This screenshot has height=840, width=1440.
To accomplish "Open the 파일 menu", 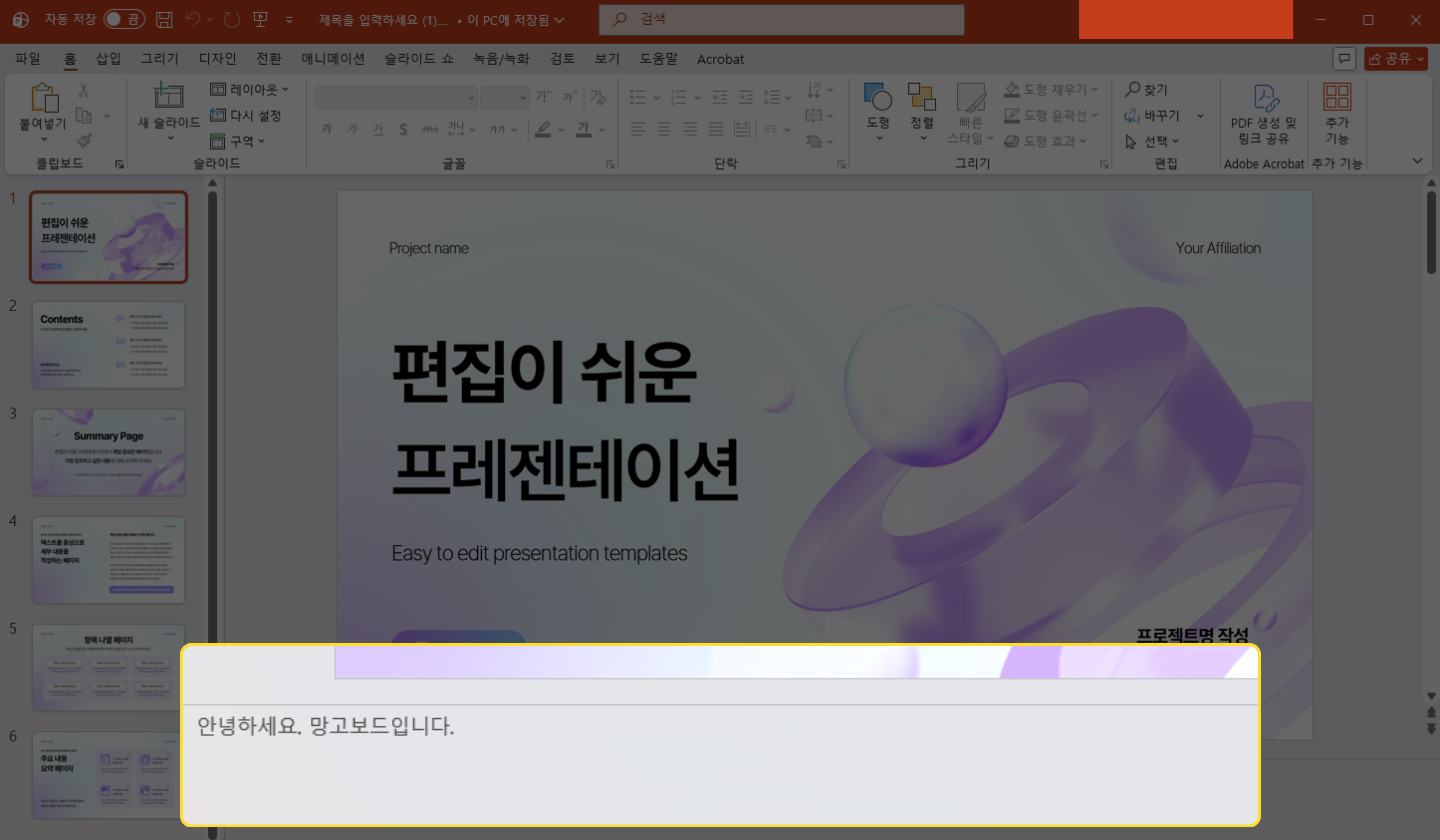I will click(28, 59).
